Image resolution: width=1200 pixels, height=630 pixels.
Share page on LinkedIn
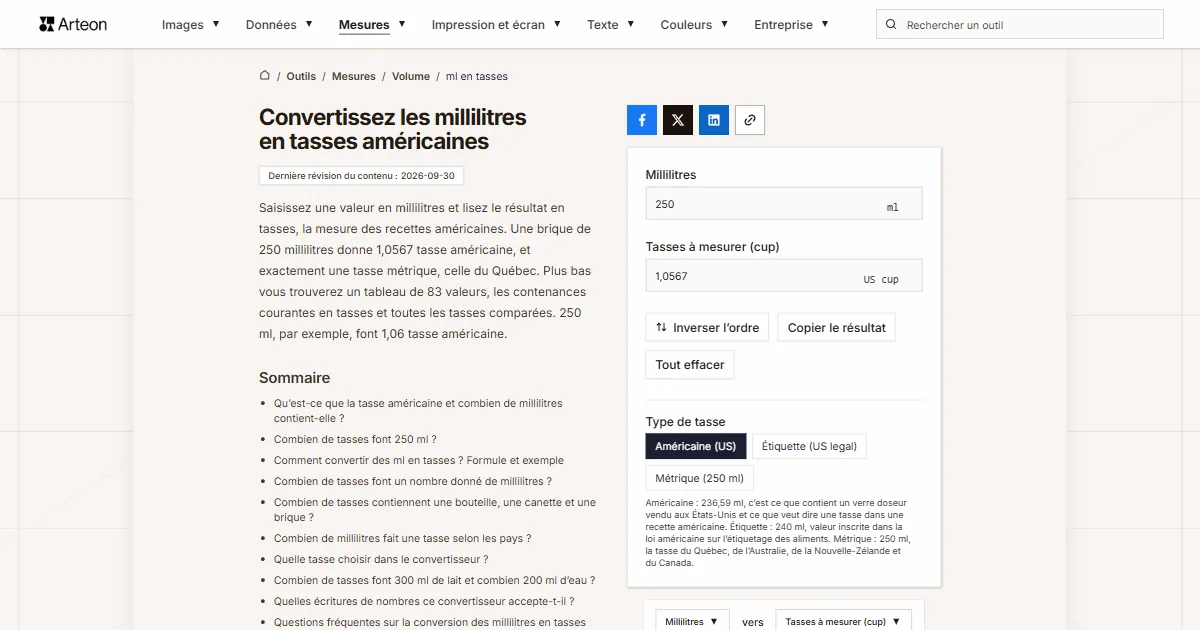[714, 120]
